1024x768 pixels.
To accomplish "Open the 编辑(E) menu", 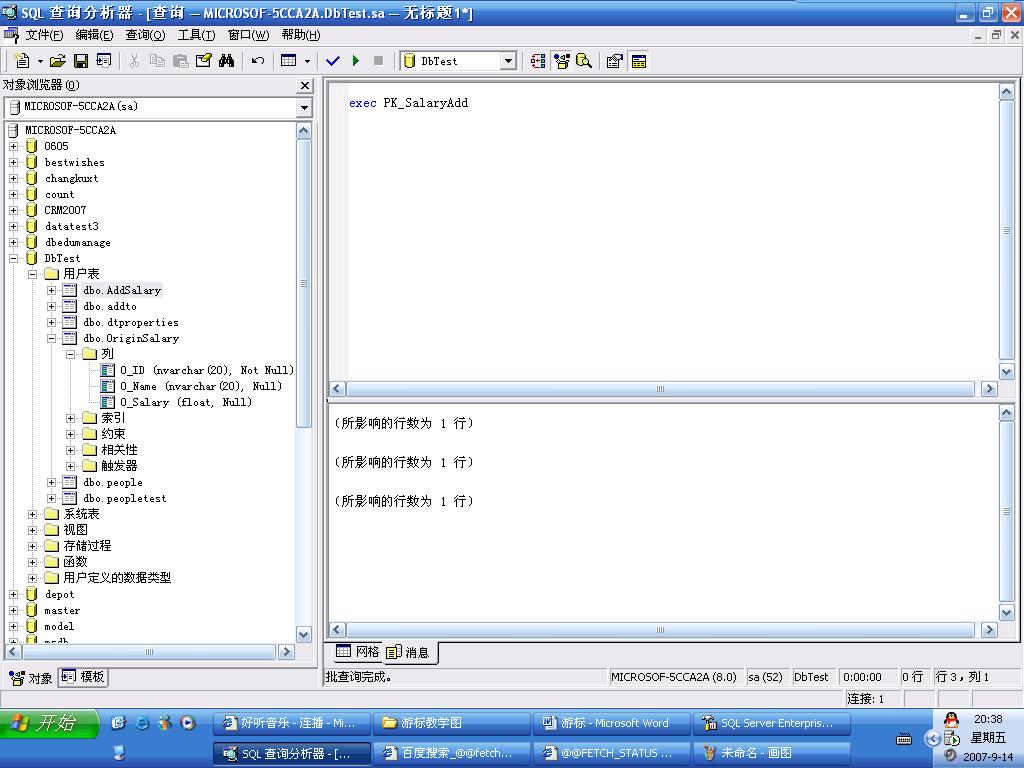I will click(x=95, y=35).
